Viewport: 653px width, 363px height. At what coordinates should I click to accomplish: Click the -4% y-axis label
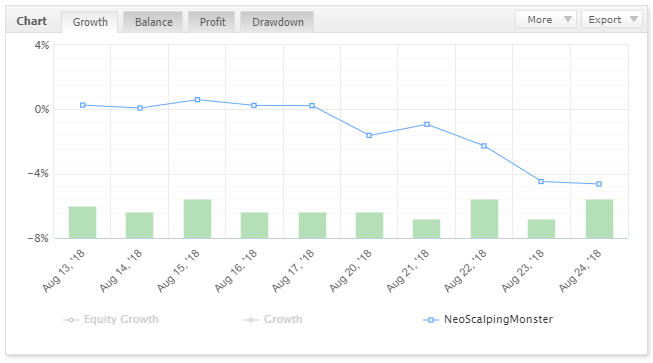(x=38, y=174)
